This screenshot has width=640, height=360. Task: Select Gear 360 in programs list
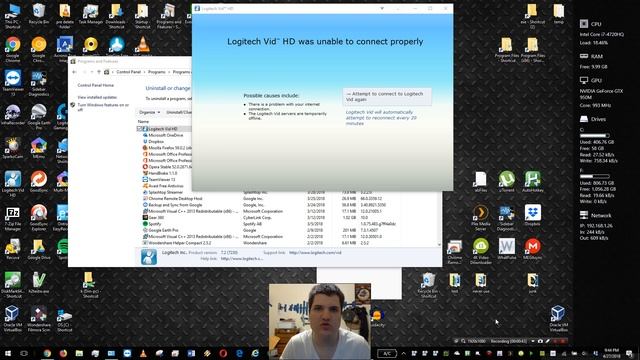(156, 218)
